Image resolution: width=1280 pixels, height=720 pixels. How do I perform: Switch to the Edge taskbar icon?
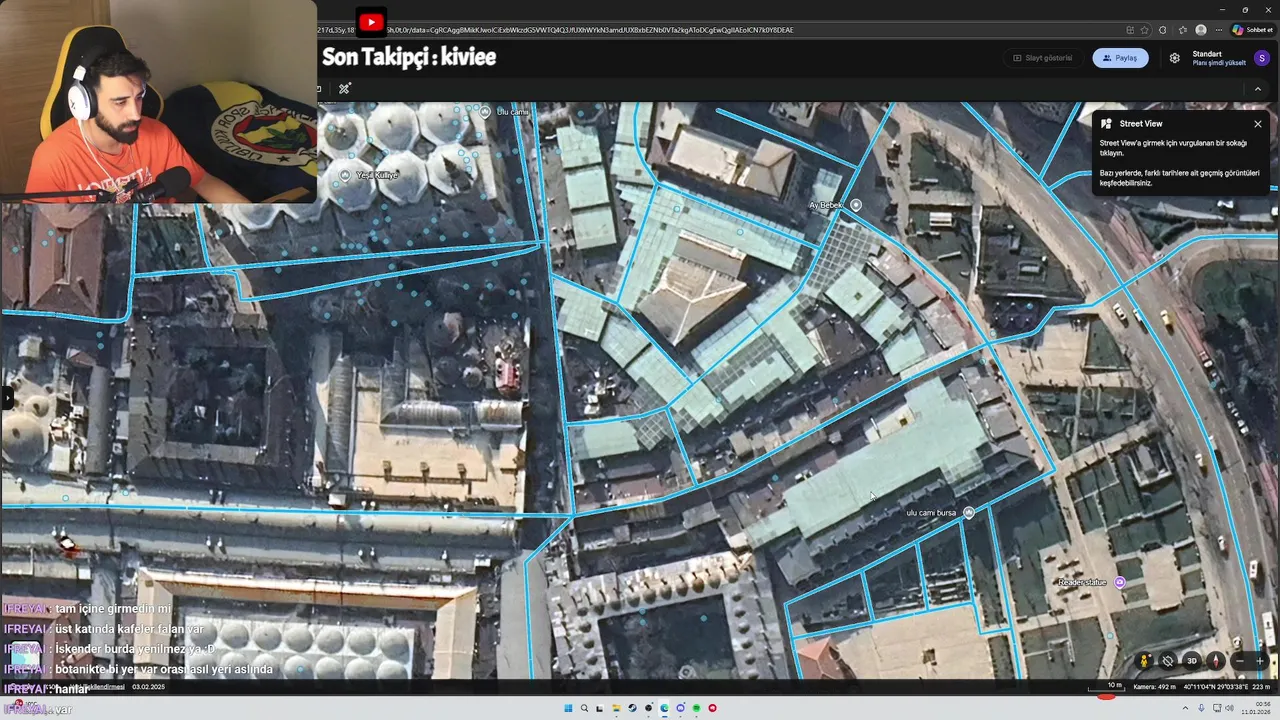pos(664,708)
